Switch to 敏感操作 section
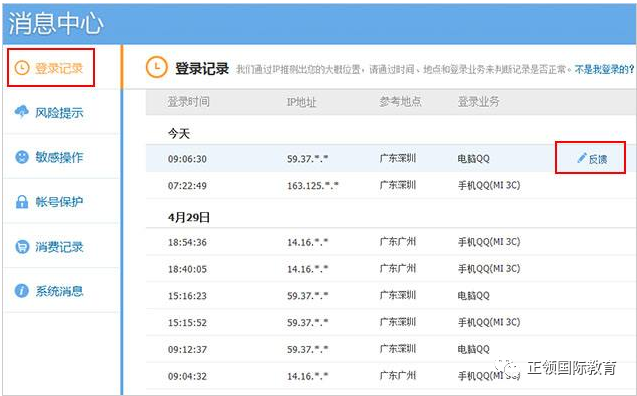The width and height of the screenshot is (637, 396). tap(59, 157)
